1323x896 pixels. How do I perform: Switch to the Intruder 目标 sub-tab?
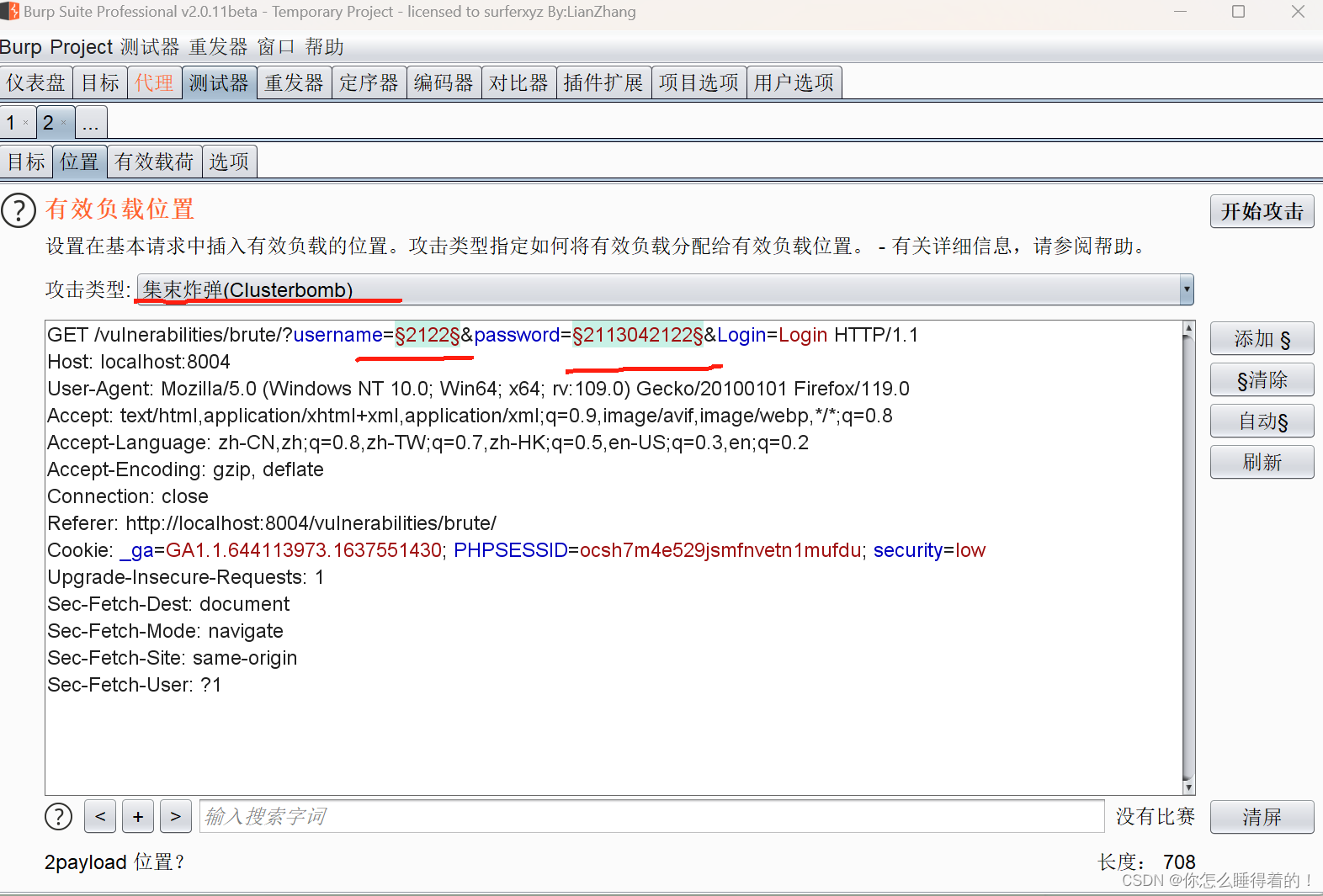(x=26, y=162)
